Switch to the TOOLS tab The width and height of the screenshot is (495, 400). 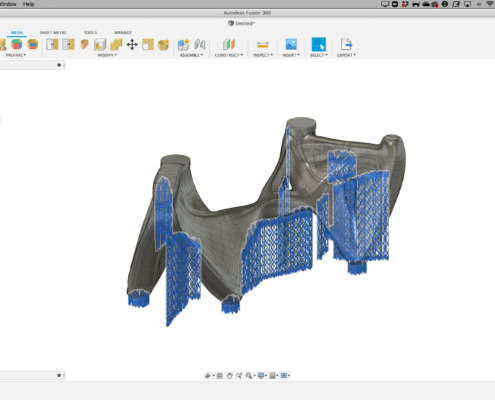point(90,33)
